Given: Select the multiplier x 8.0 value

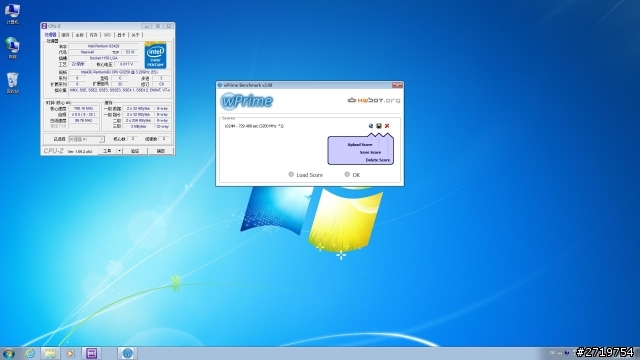Looking at the screenshot, I should point(83,115).
